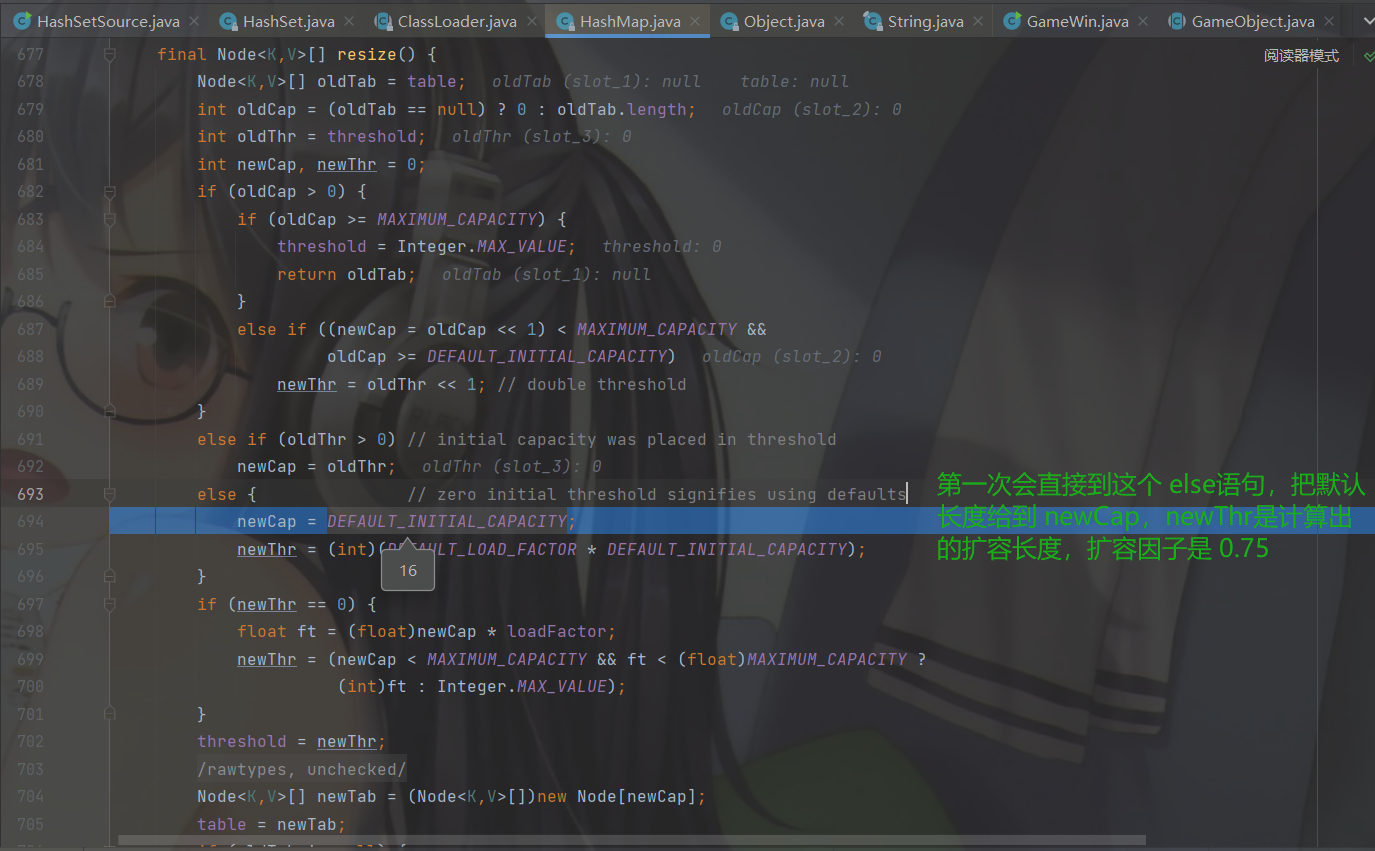Toggle 阅读器模式 reader mode
Image resolution: width=1375 pixels, height=851 pixels.
pyautogui.click(x=1301, y=56)
